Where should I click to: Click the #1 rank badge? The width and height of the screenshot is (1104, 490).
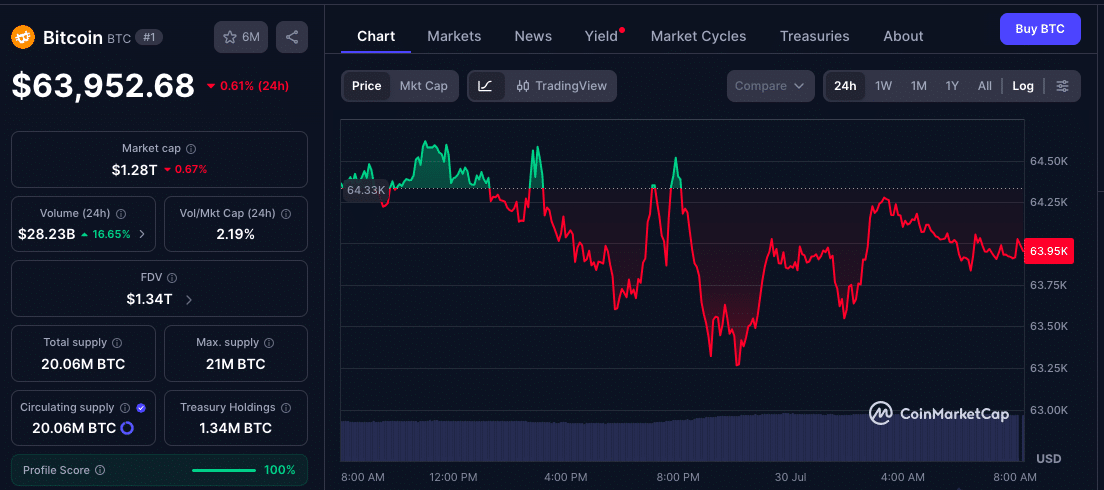pos(149,37)
